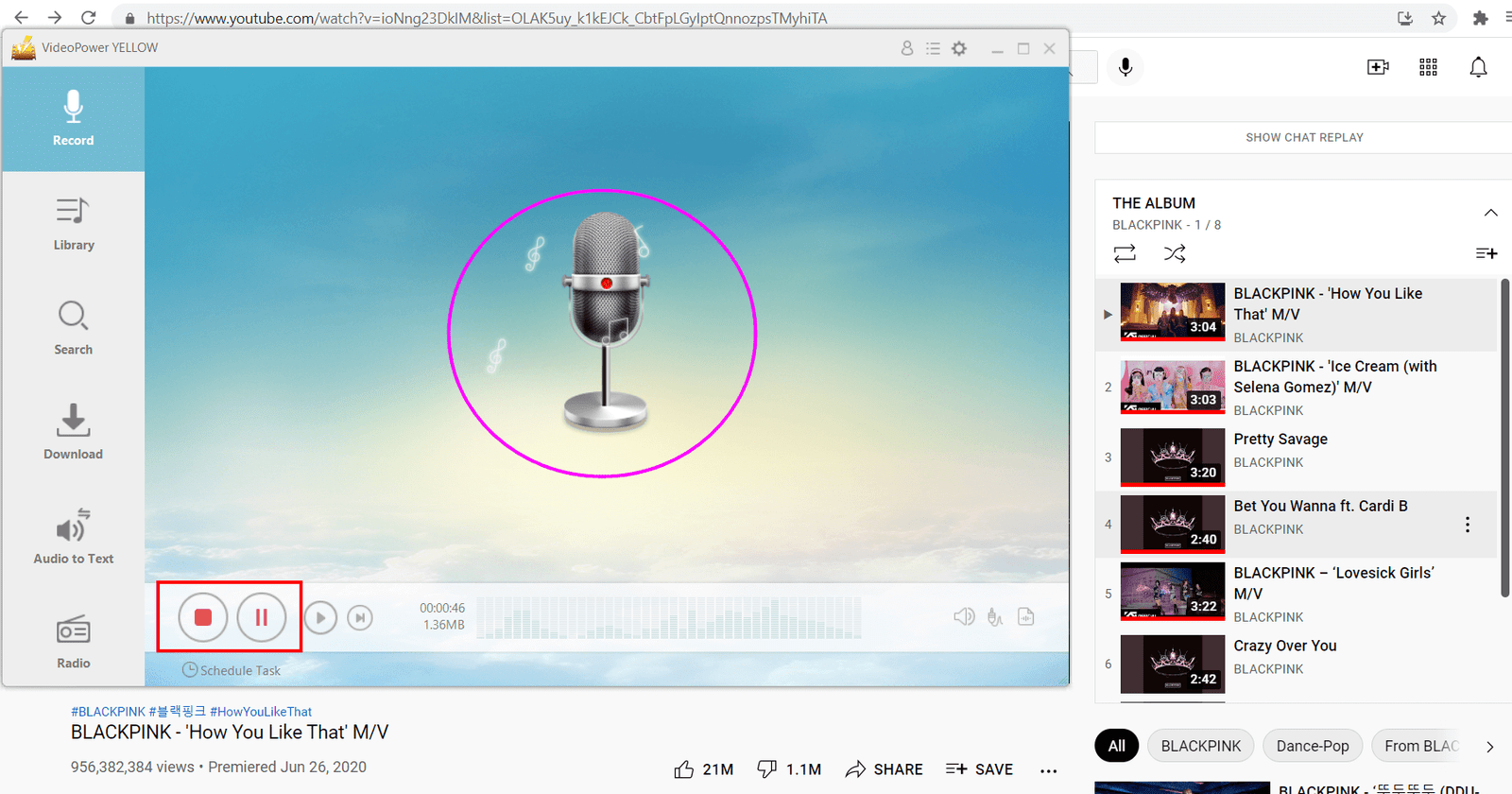The height and width of the screenshot is (794, 1512).
Task: Play Crazy Over You in playlist
Action: pos(1297,664)
